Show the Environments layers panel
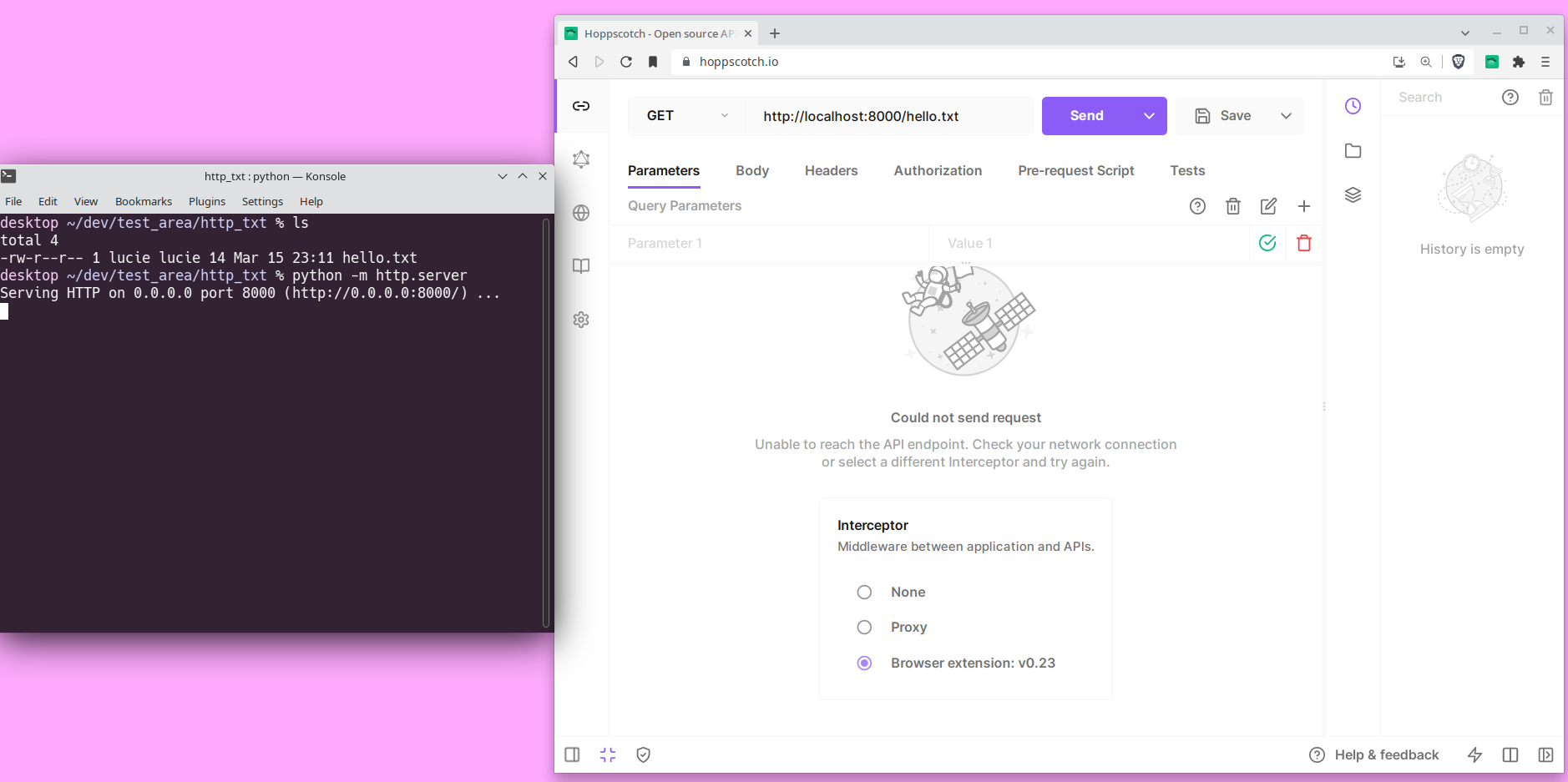1568x782 pixels. (1353, 195)
